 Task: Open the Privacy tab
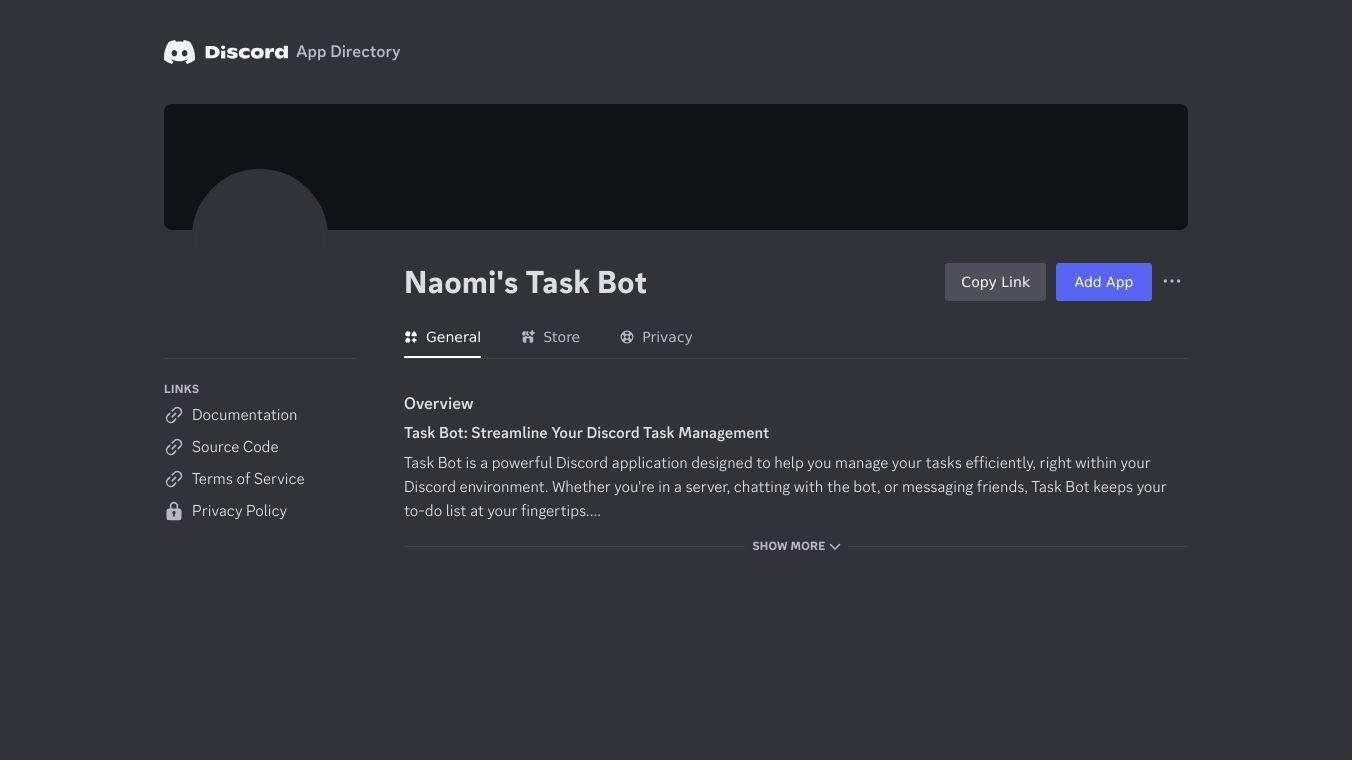click(656, 337)
